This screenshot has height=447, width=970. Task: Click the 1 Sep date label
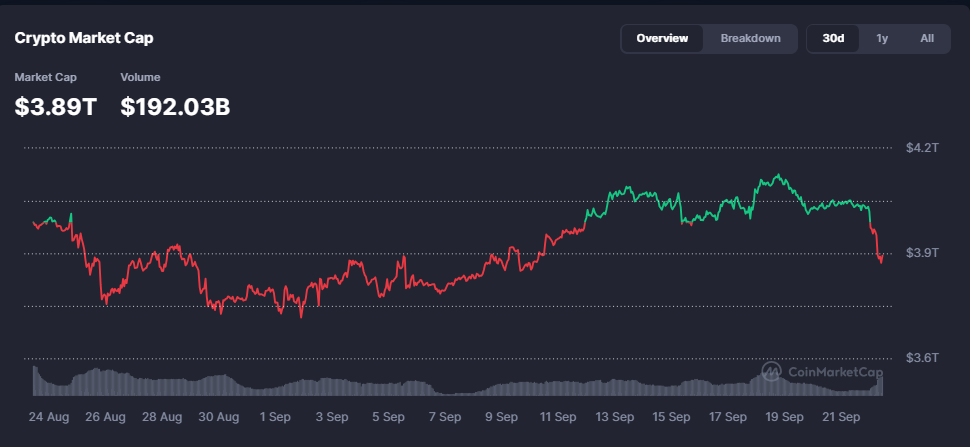tap(275, 416)
